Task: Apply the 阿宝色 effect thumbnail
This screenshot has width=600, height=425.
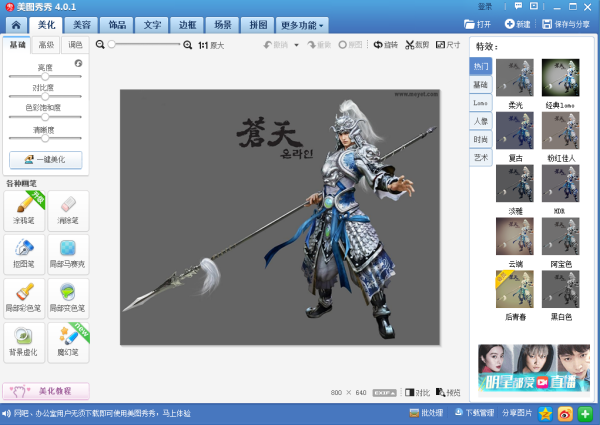Action: pos(561,236)
